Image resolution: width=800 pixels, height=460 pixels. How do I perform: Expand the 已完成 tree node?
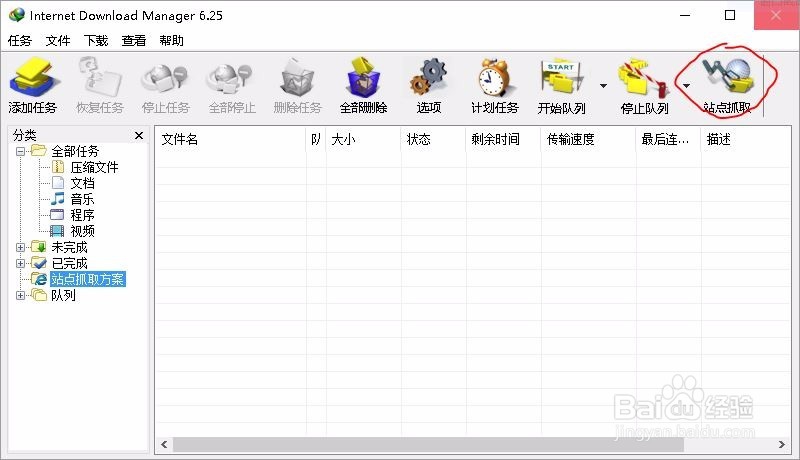(x=20, y=263)
